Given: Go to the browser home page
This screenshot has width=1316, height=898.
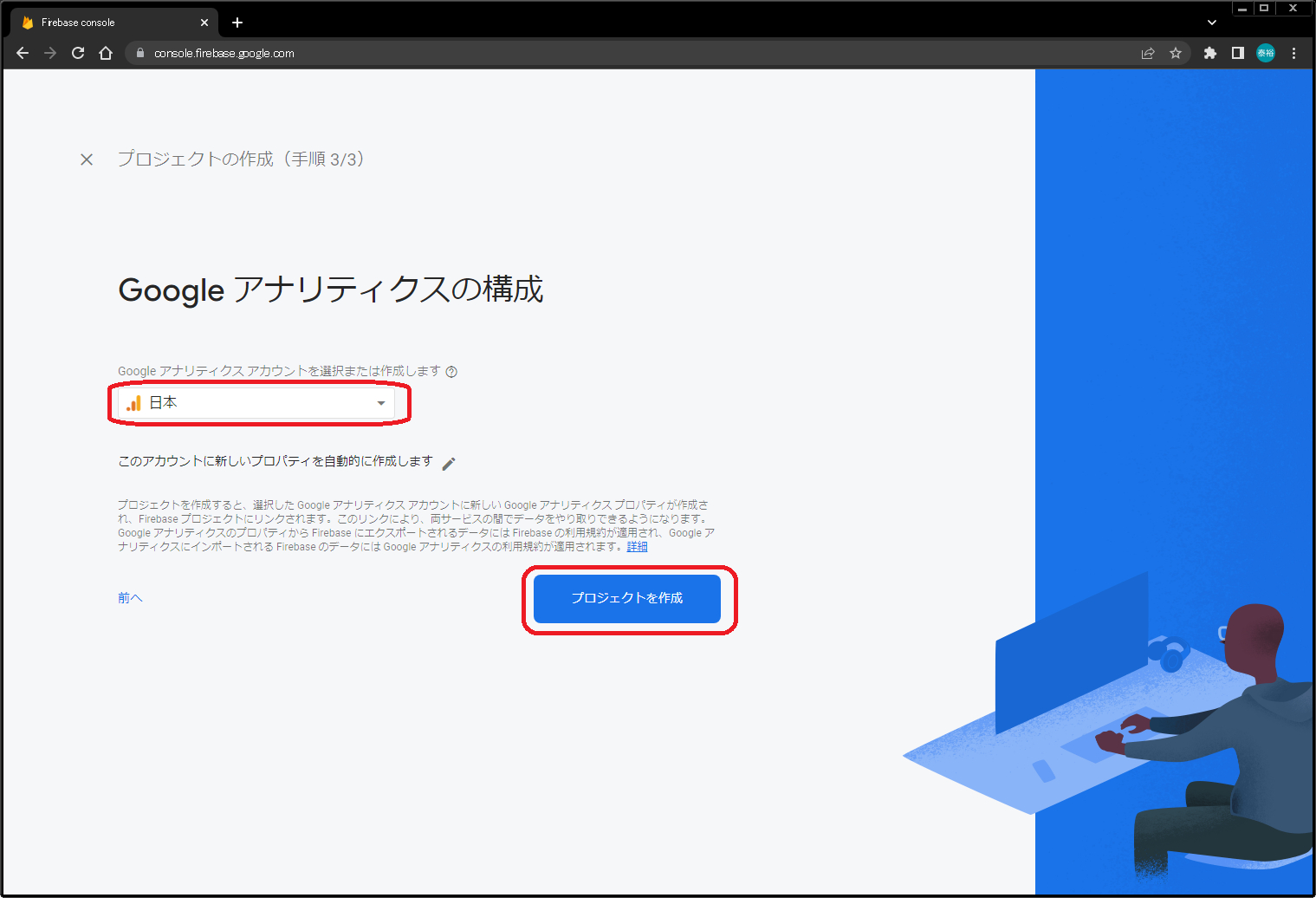Looking at the screenshot, I should click(106, 53).
